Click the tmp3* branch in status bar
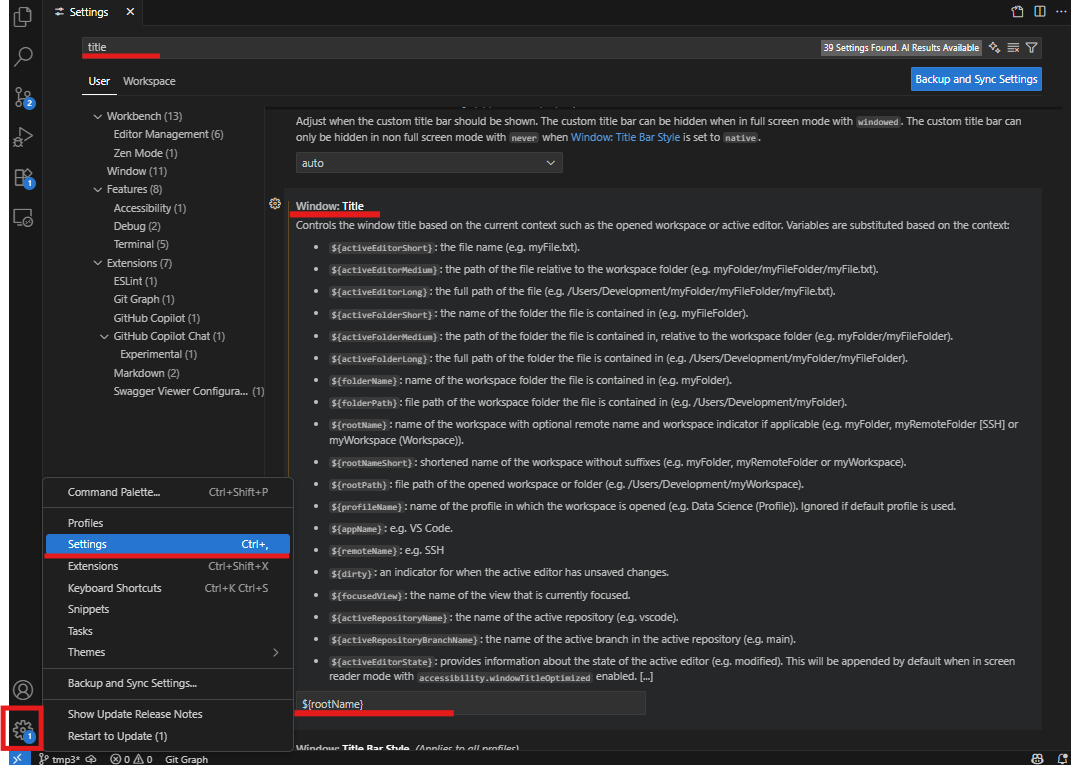 (x=59, y=759)
